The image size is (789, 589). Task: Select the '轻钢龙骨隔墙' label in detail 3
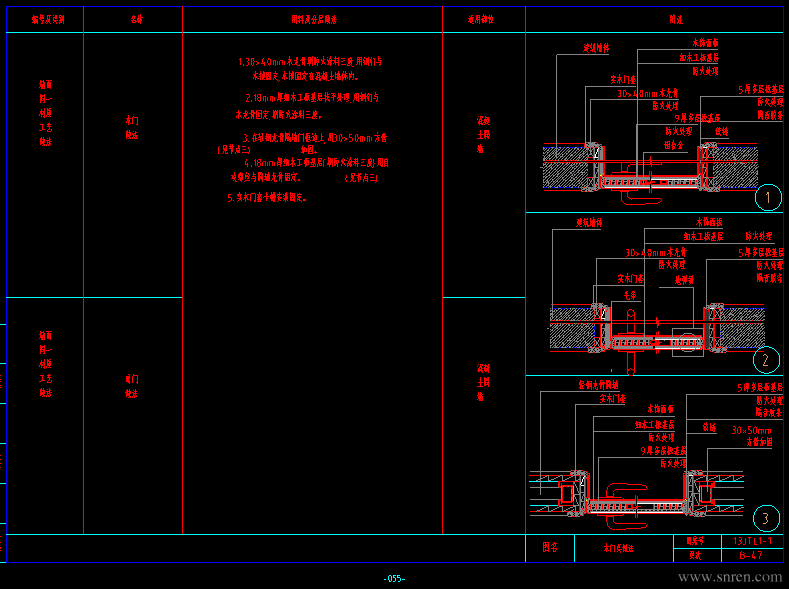pos(598,385)
